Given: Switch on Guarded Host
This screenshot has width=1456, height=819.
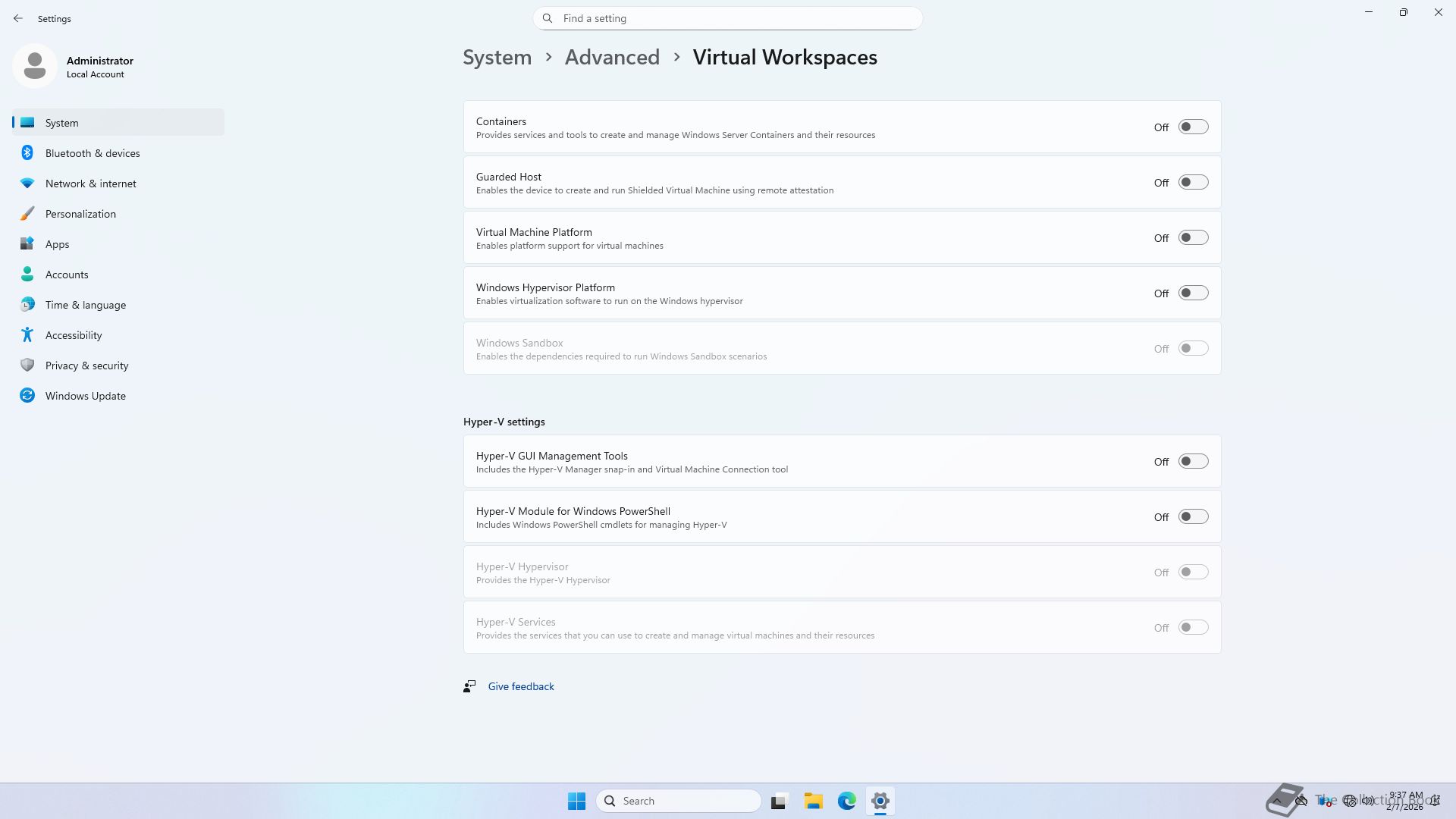Looking at the screenshot, I should pos(1193,183).
